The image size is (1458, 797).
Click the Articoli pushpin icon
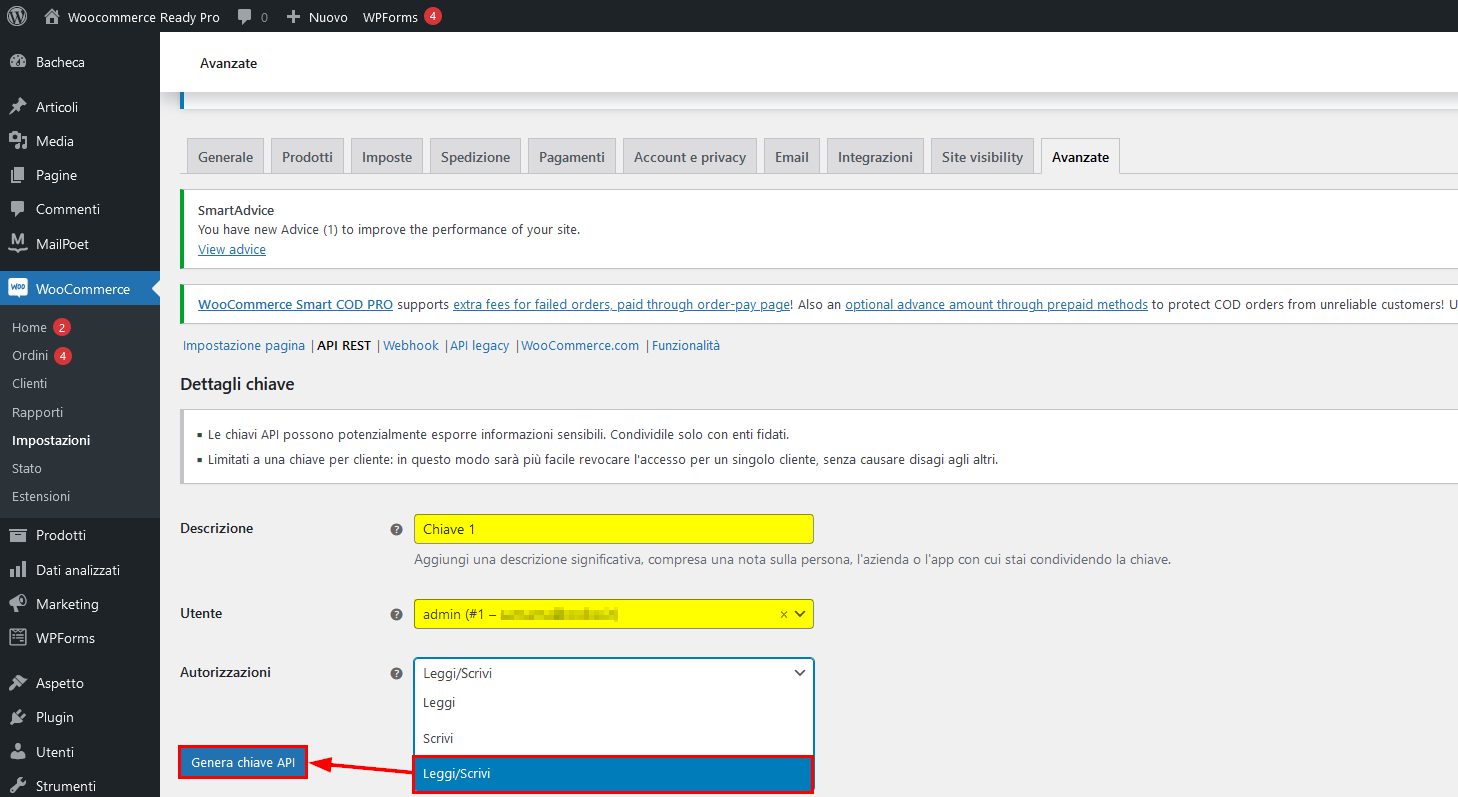pos(18,107)
